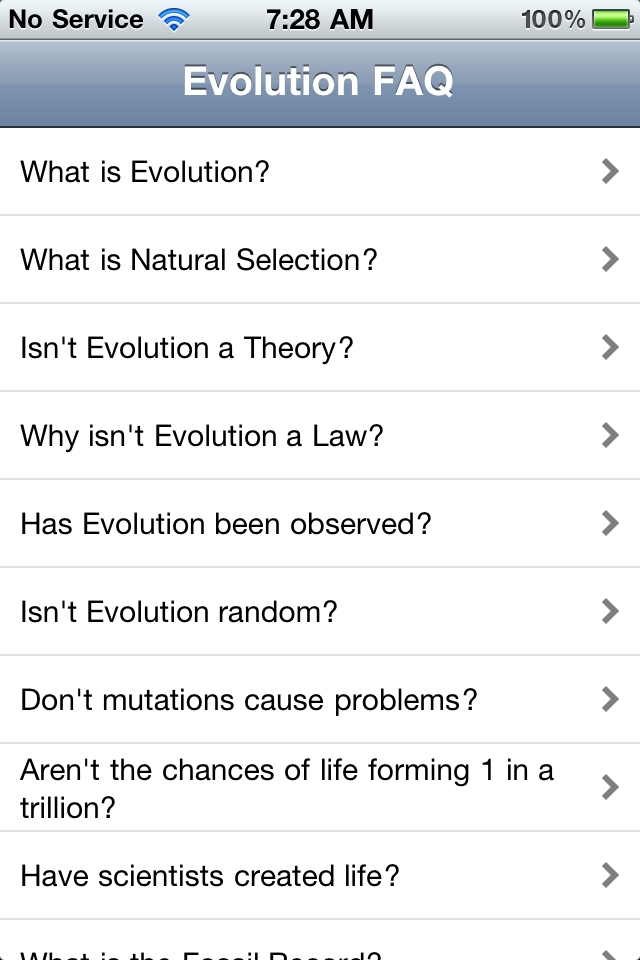Tap arrow beside Has Evolution been observed?
640x960 pixels.
[610, 524]
